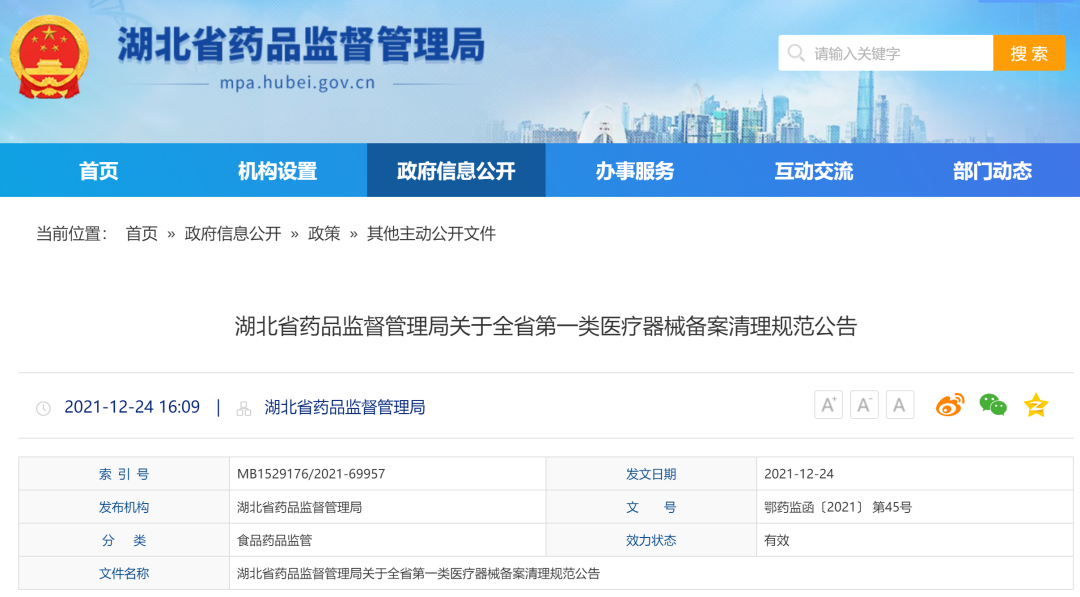1080x597 pixels.
Task: Go to 办事服务 section
Action: pos(635,171)
